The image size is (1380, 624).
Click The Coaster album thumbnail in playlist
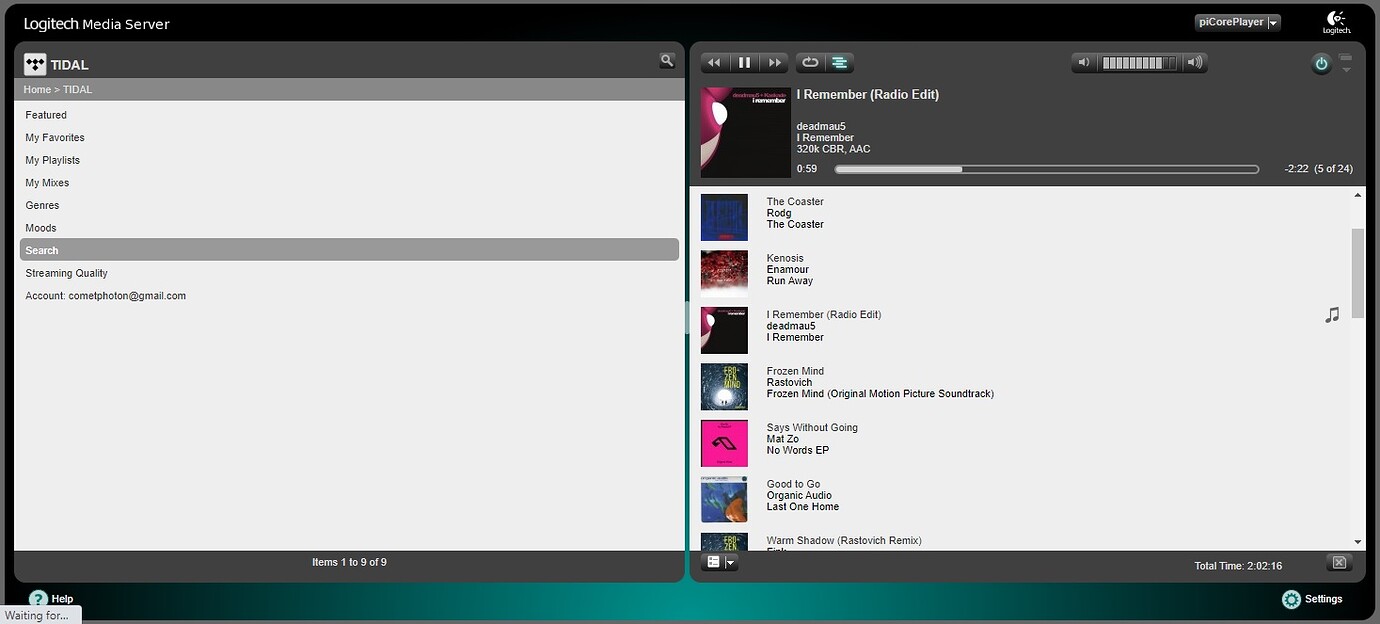tap(724, 217)
